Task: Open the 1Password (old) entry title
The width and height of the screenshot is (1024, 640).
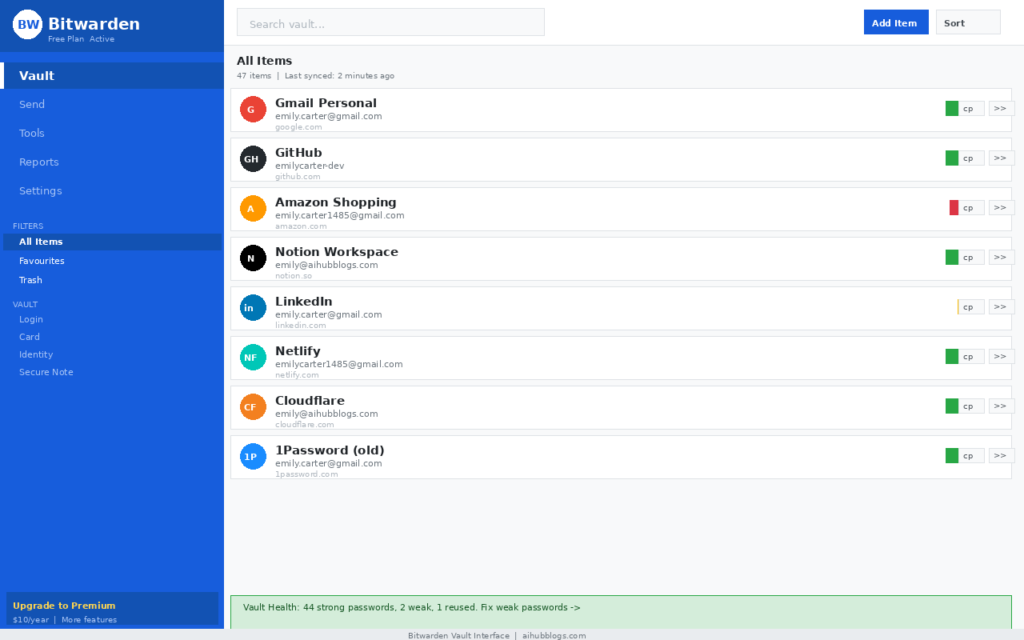Action: point(330,450)
